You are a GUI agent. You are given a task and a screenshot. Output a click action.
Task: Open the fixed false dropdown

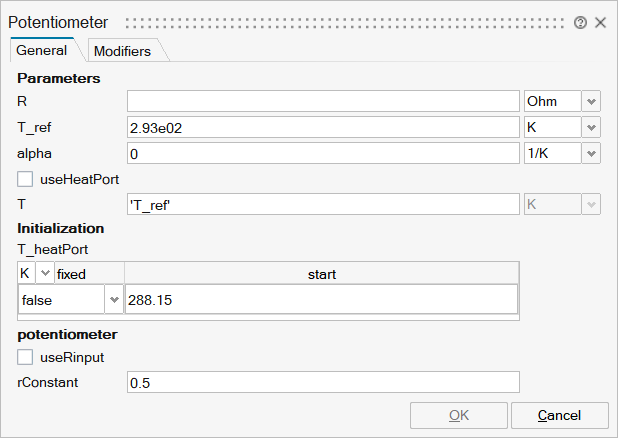click(x=113, y=299)
